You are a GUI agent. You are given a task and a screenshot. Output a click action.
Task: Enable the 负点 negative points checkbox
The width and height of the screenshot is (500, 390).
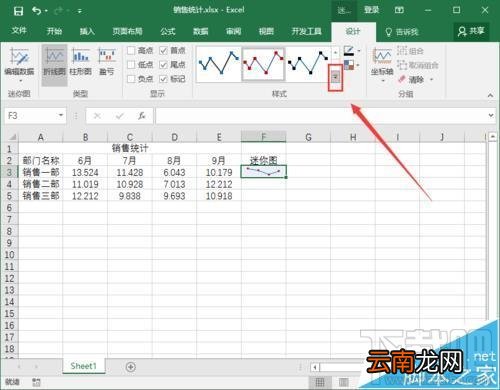pos(131,79)
